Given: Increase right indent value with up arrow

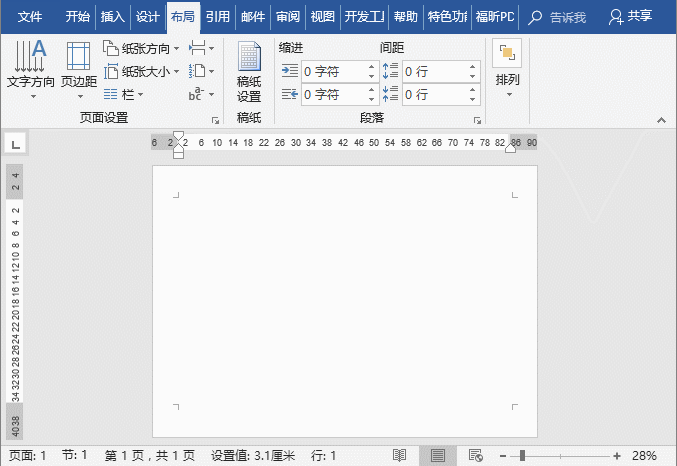Looking at the screenshot, I should pos(371,89).
